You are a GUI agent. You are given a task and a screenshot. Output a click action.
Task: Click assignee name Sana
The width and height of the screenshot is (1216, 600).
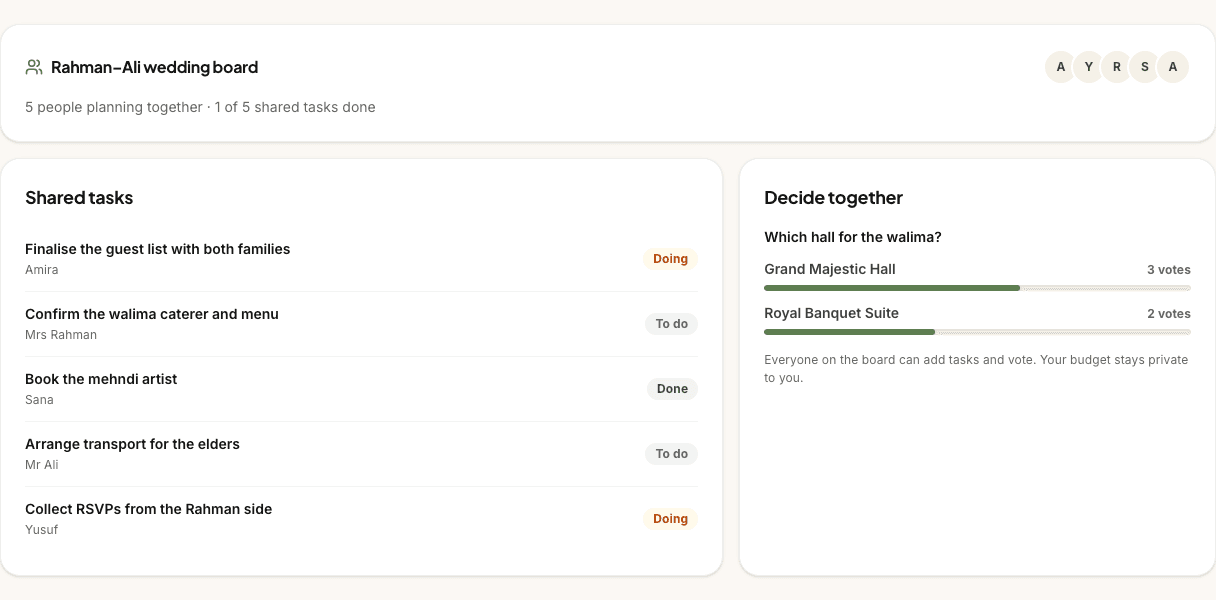pos(39,400)
